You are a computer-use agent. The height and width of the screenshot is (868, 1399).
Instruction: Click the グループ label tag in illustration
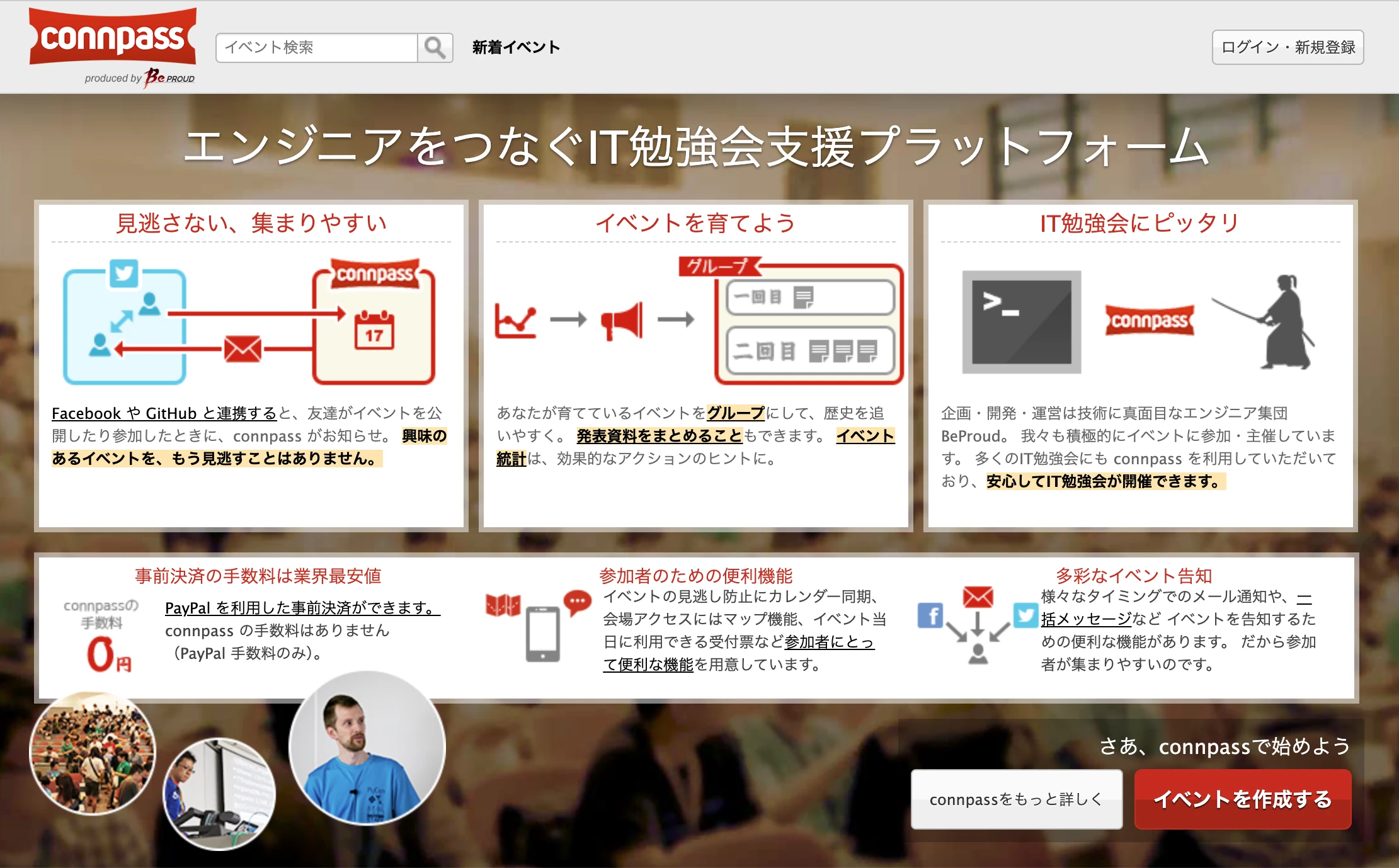719,266
